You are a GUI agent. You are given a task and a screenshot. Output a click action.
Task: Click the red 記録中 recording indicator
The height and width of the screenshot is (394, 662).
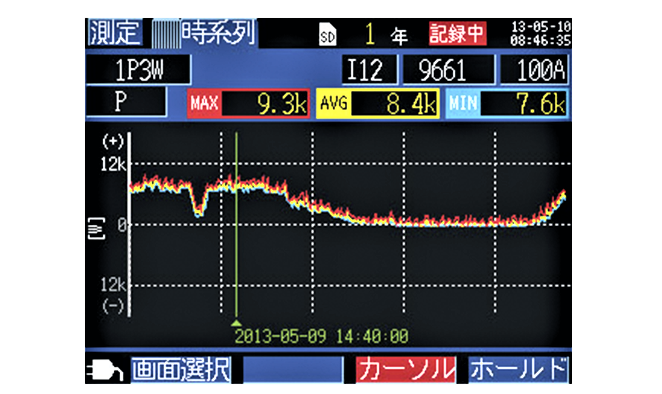click(x=458, y=33)
